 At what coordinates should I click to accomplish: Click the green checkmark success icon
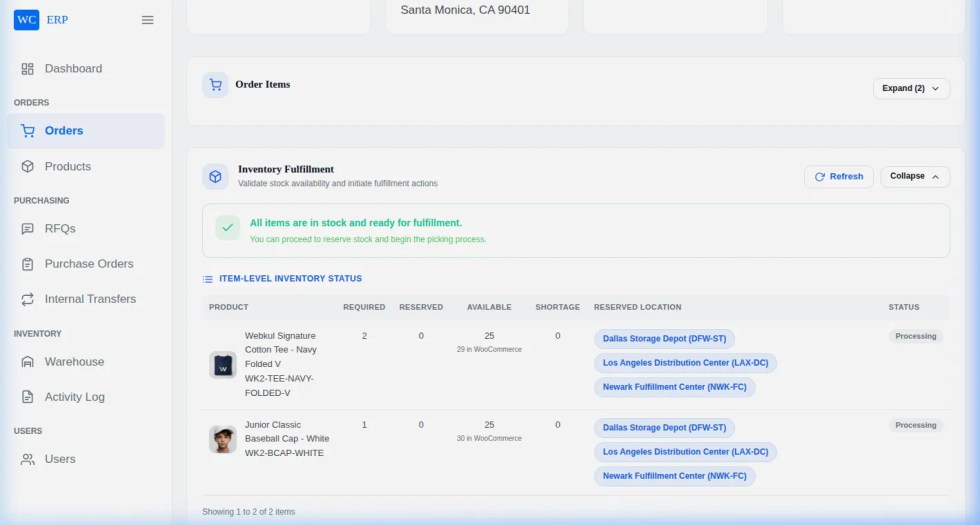228,228
